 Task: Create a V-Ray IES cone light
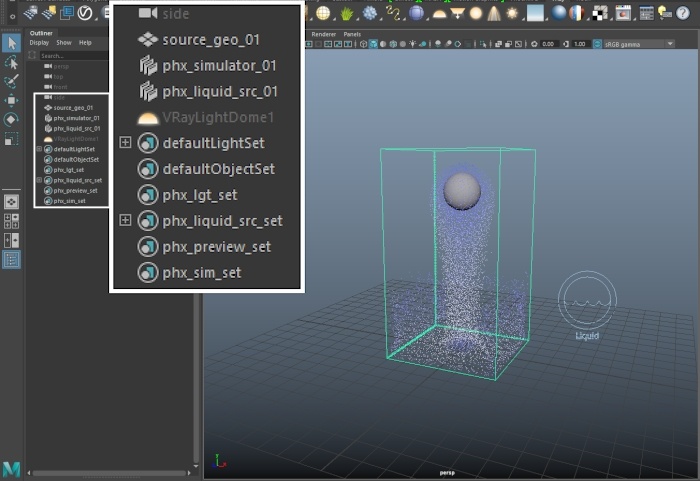(x=494, y=13)
